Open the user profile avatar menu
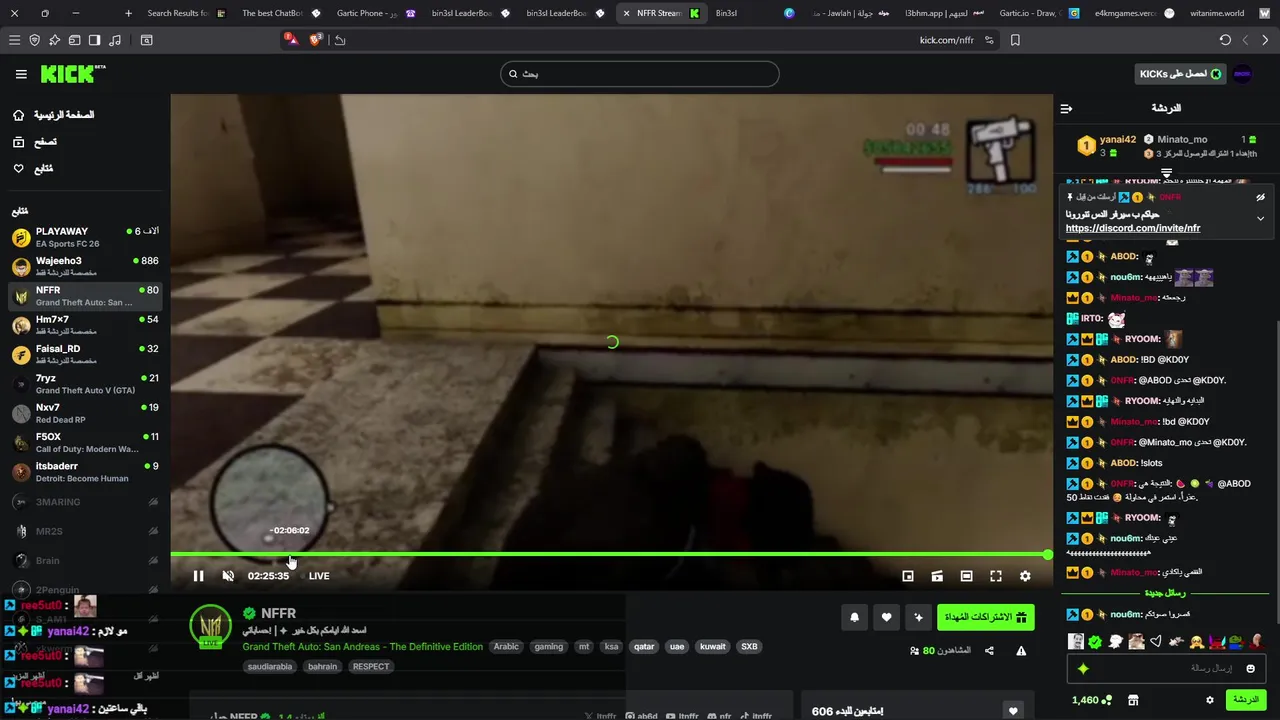The width and height of the screenshot is (1280, 720). point(1242,74)
